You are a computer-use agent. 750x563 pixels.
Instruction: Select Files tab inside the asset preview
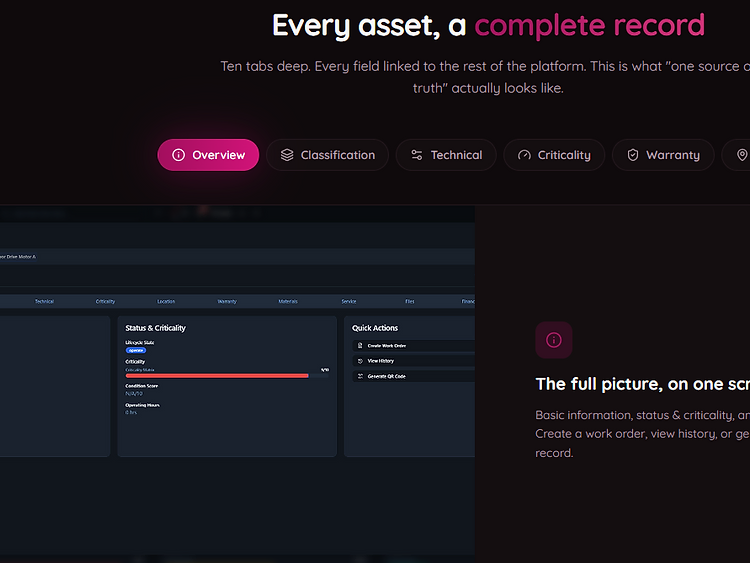[x=410, y=301]
